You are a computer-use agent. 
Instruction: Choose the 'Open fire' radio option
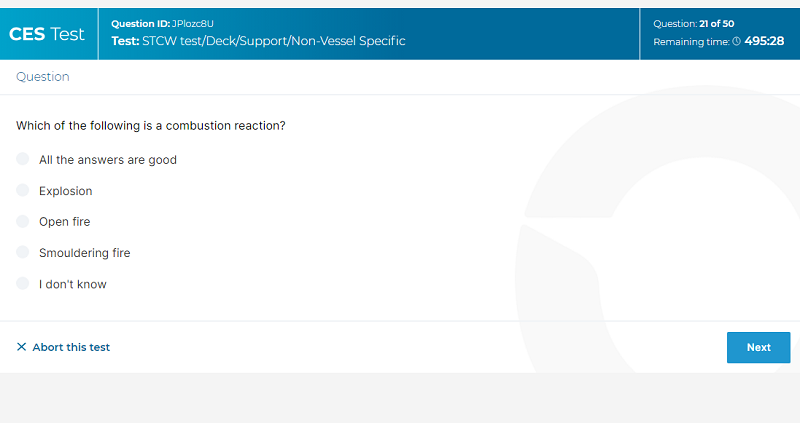[x=22, y=221]
